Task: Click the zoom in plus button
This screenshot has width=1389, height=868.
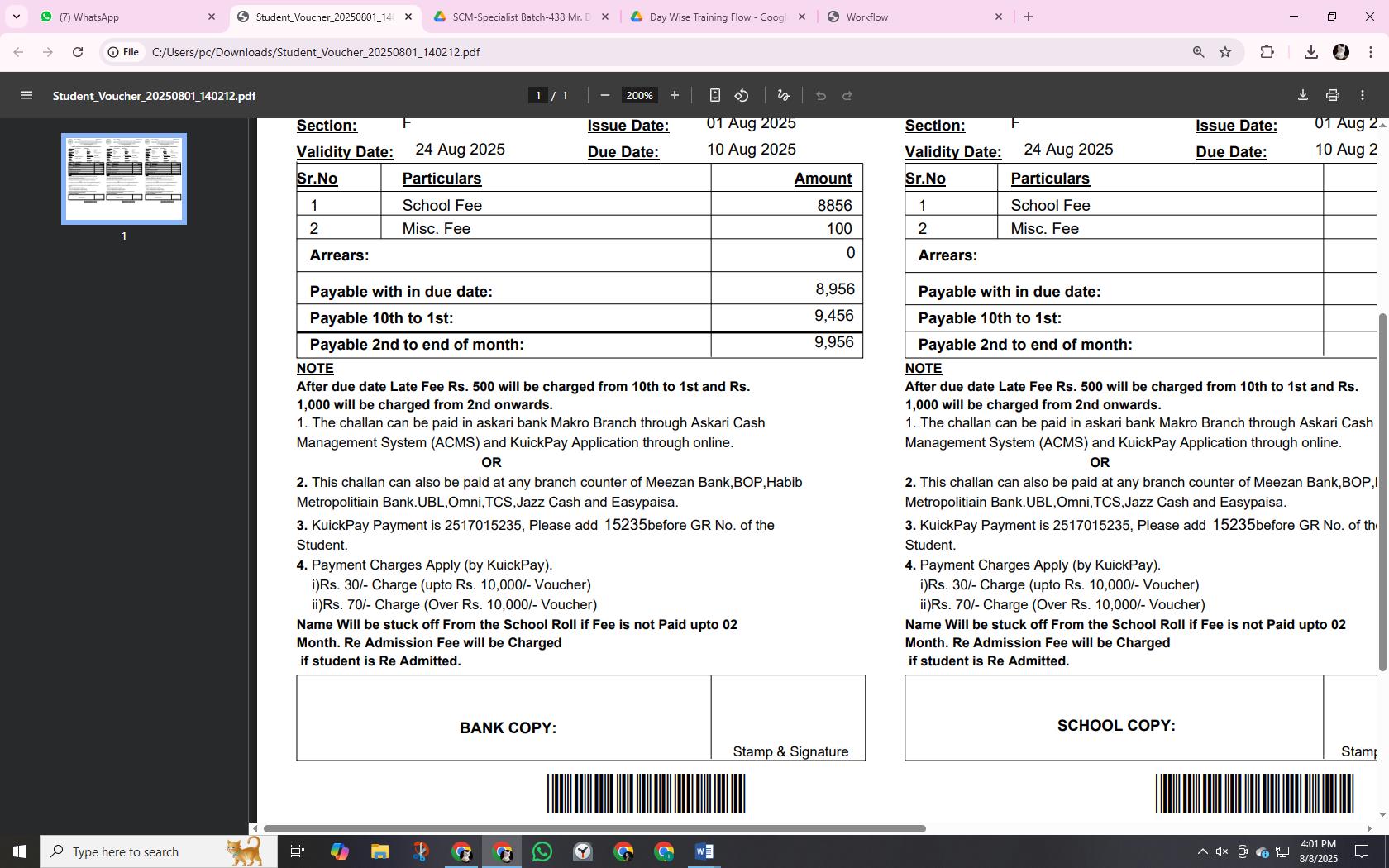Action: pos(674,96)
